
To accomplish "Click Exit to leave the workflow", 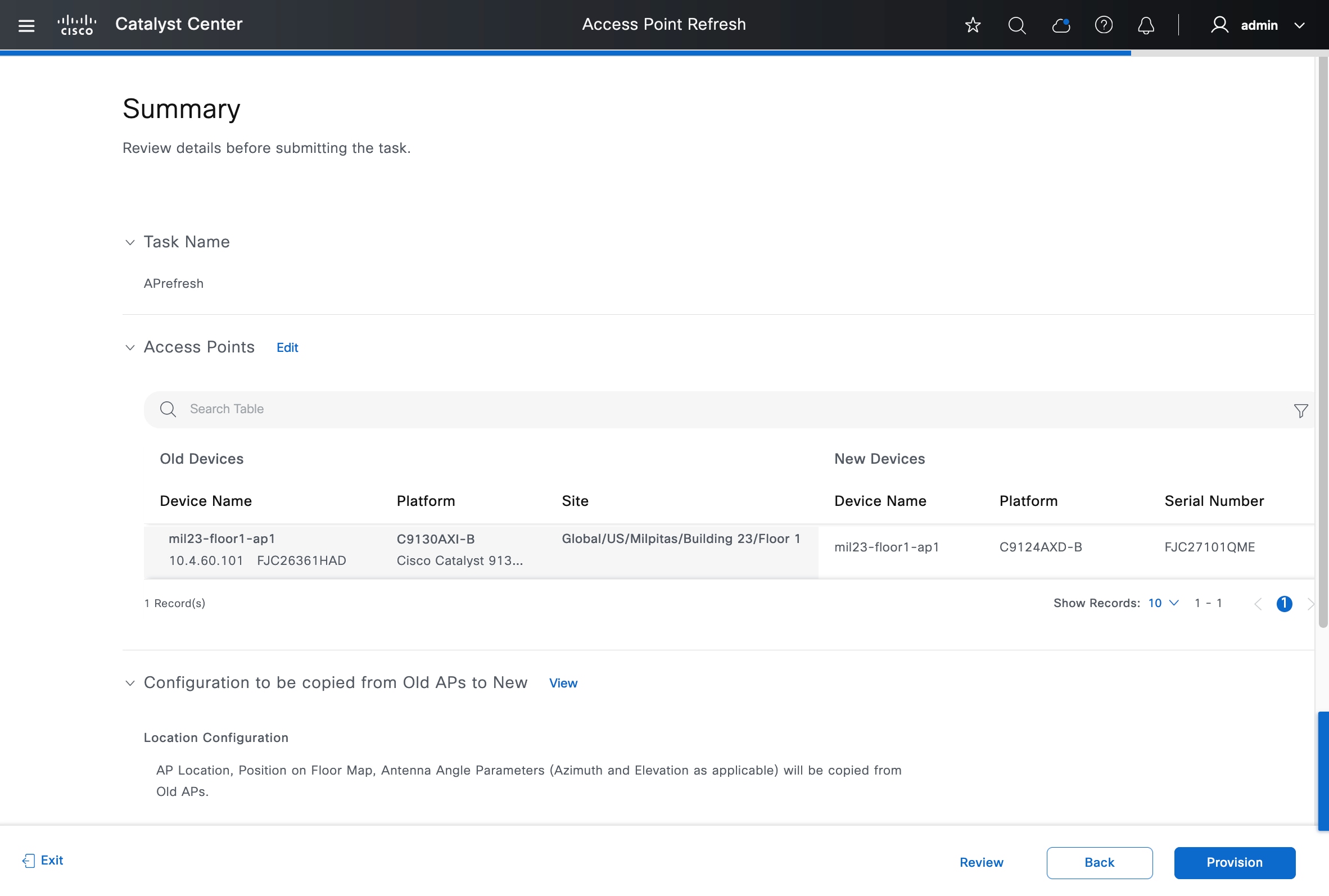I will pyautogui.click(x=43, y=860).
